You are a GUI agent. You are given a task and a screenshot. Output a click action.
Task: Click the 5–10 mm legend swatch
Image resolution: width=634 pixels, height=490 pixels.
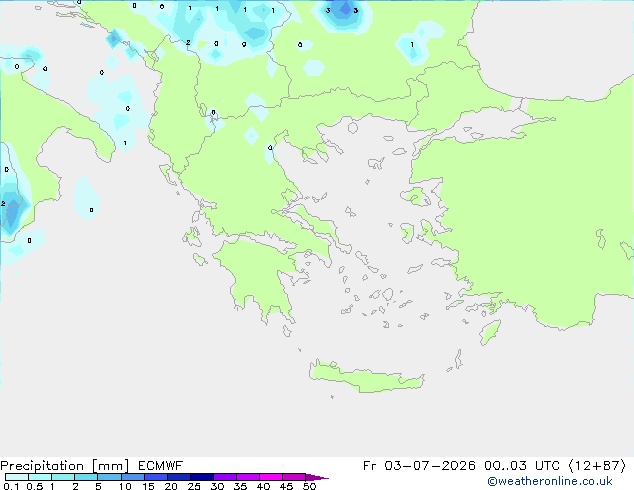tap(109, 477)
